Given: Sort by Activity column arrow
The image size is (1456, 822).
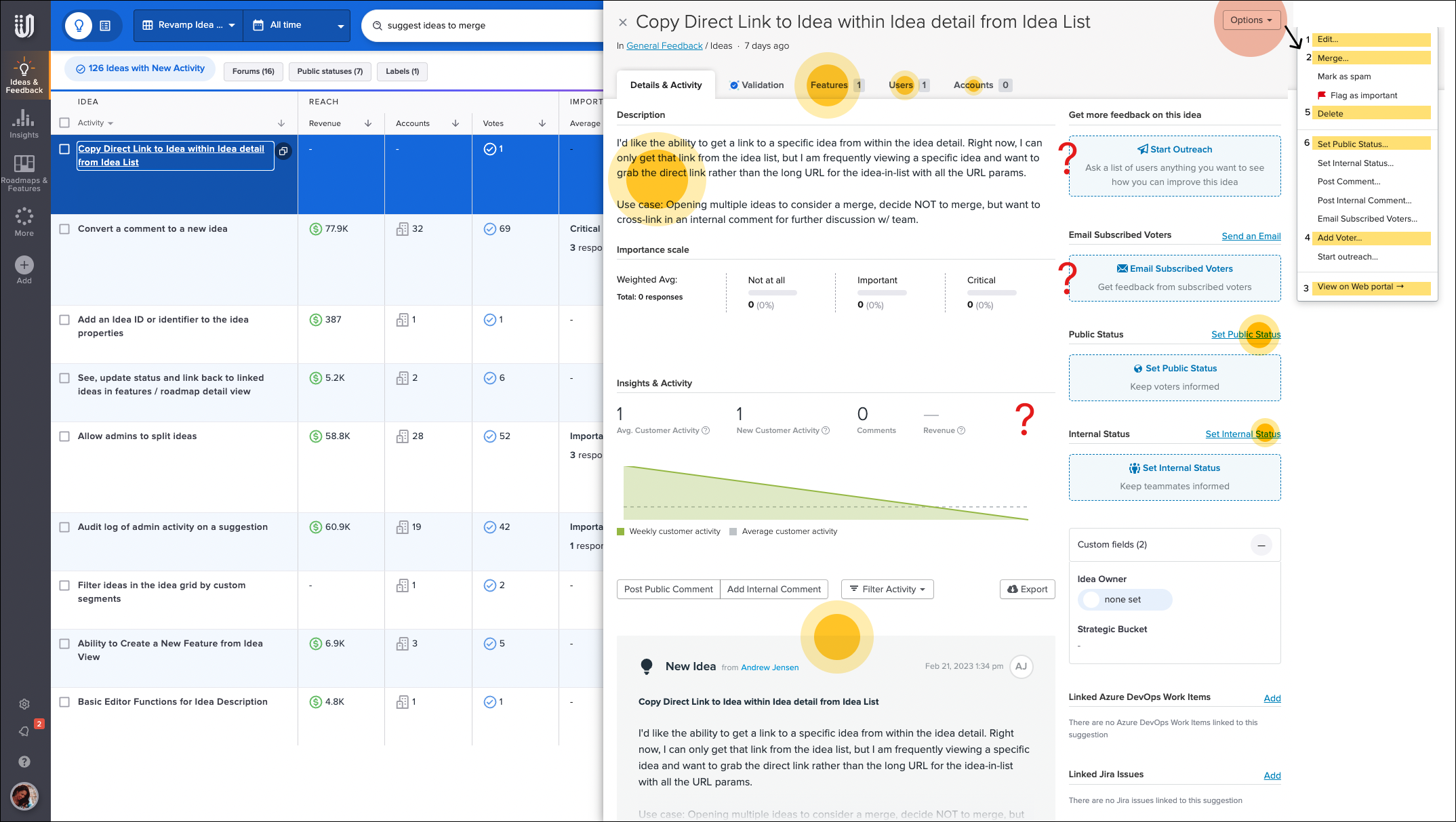Looking at the screenshot, I should [281, 123].
